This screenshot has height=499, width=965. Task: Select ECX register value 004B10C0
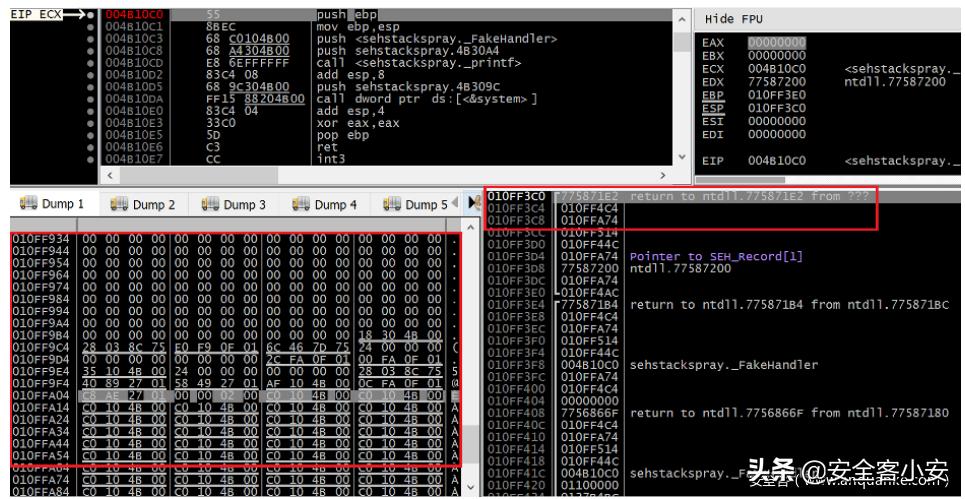point(777,69)
